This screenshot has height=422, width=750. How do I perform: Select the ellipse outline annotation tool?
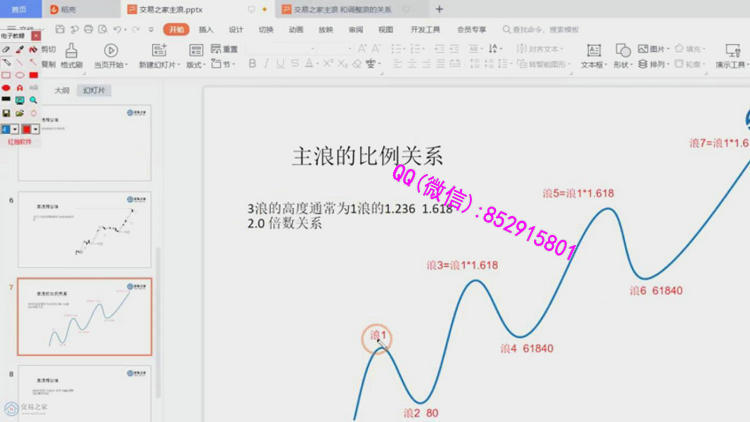point(19,75)
